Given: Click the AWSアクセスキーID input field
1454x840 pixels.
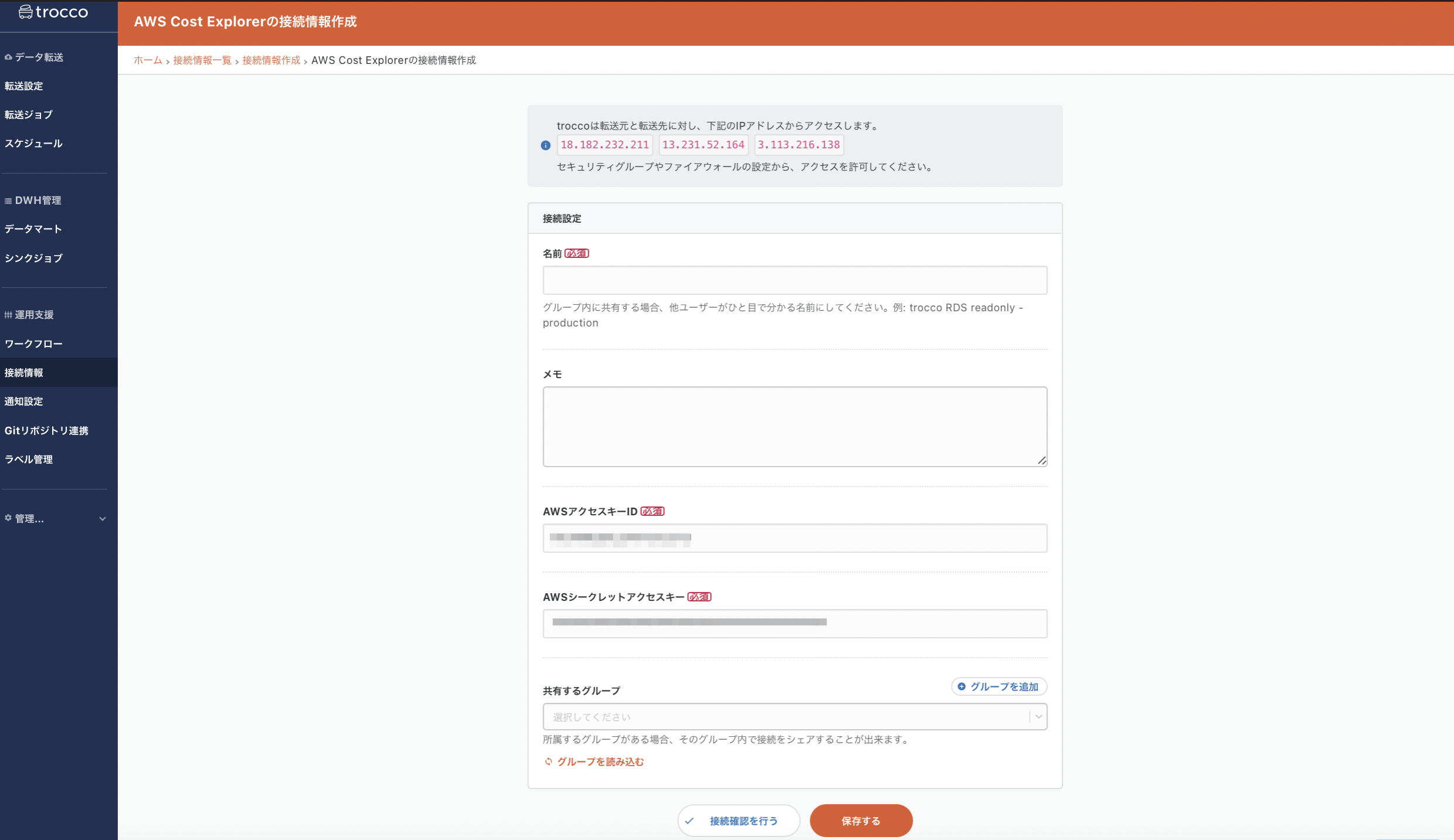Looking at the screenshot, I should click(x=794, y=538).
